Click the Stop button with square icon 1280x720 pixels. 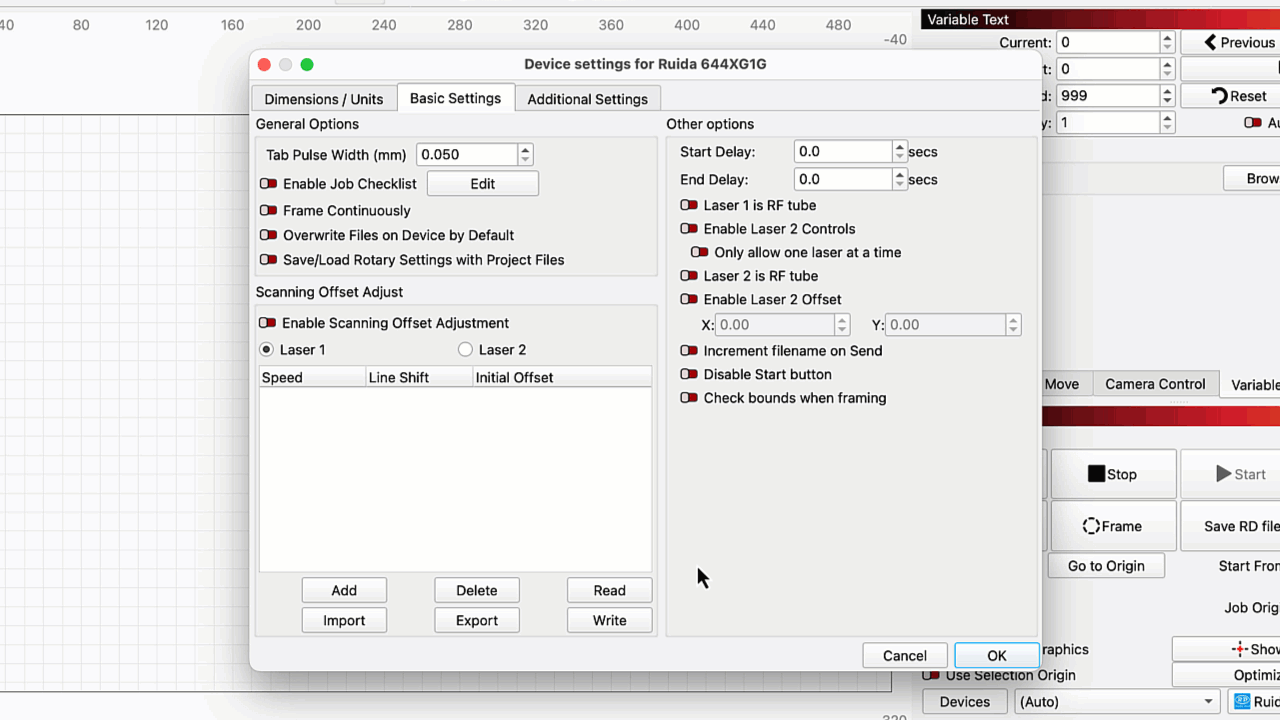pyautogui.click(x=1112, y=474)
